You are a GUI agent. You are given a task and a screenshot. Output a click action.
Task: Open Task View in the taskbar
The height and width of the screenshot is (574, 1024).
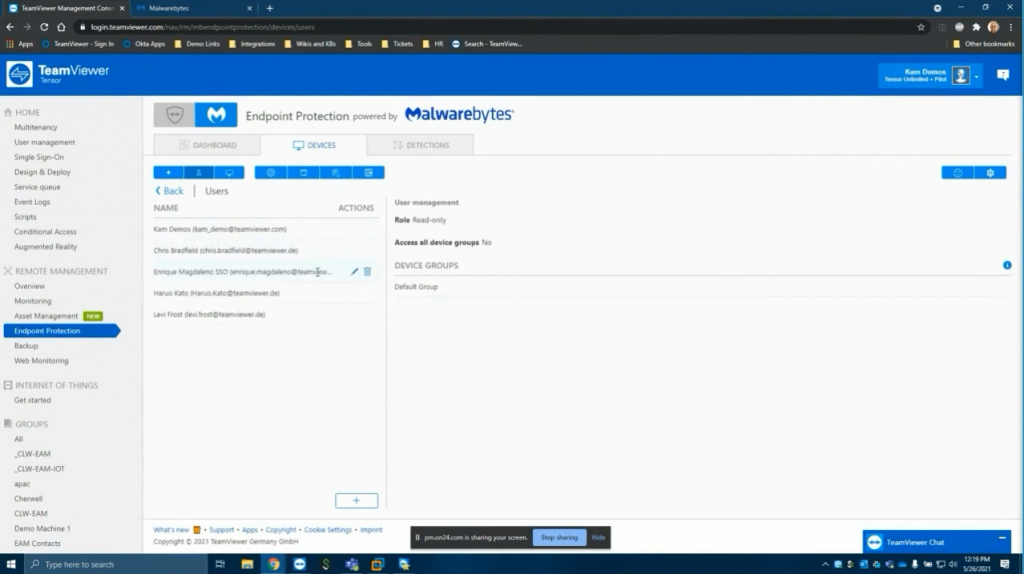pyautogui.click(x=220, y=564)
